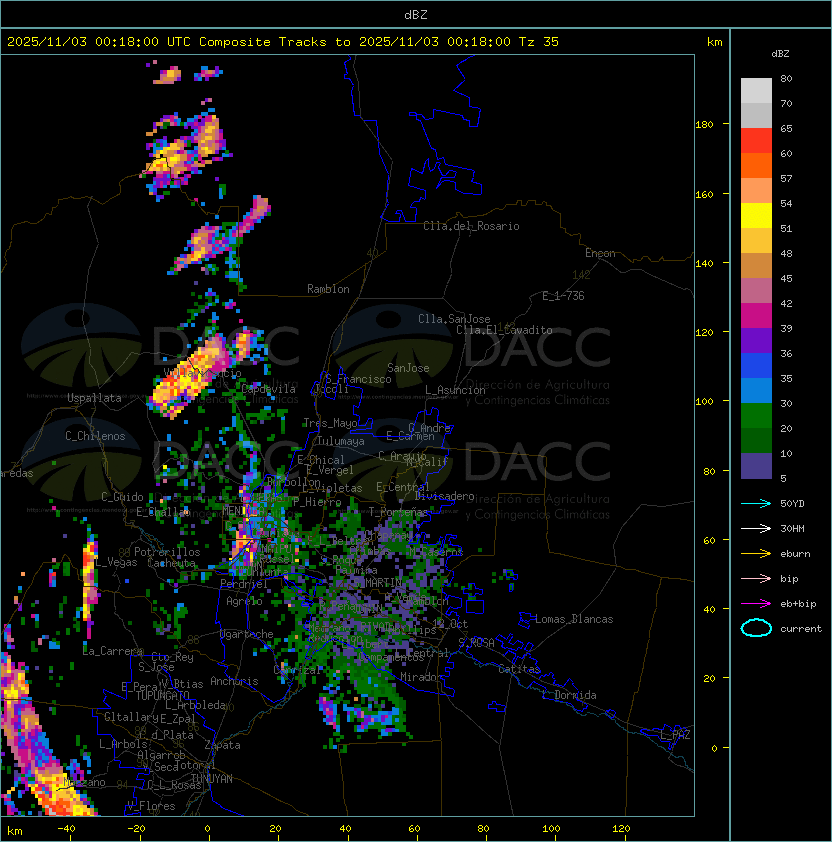
Task: Click the 'E_1-736' map label
Action: [x=563, y=296]
